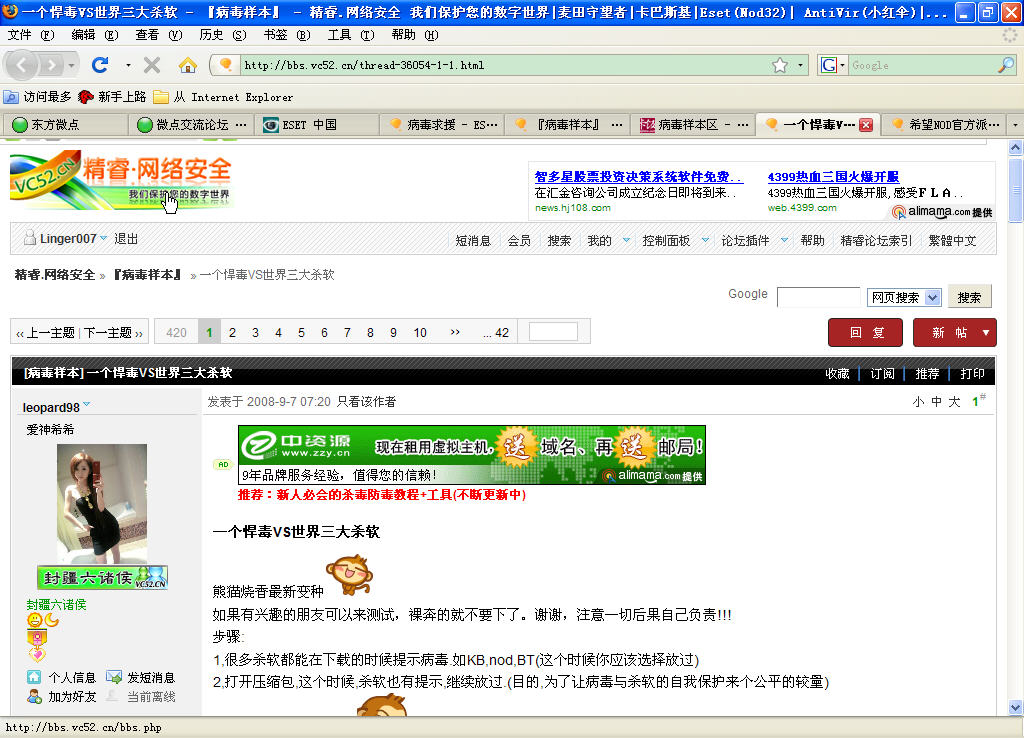
Task: Open the search engine selector dropdown arrow
Action: pos(842,65)
